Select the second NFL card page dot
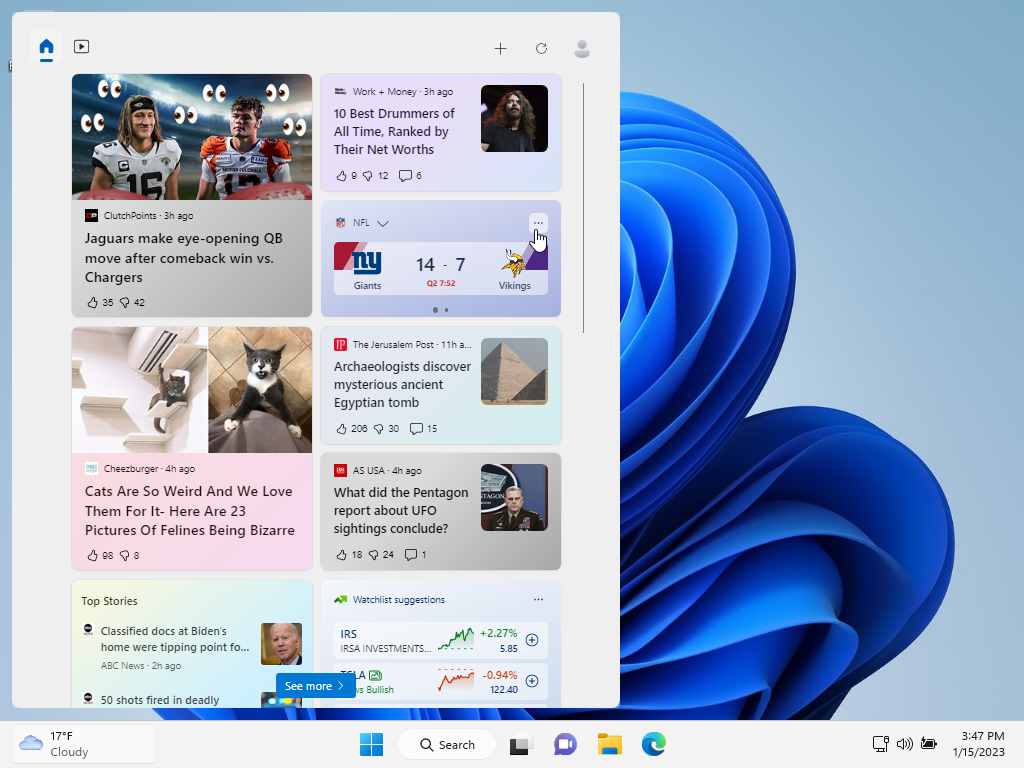Viewport: 1024px width, 768px height. tap(447, 310)
